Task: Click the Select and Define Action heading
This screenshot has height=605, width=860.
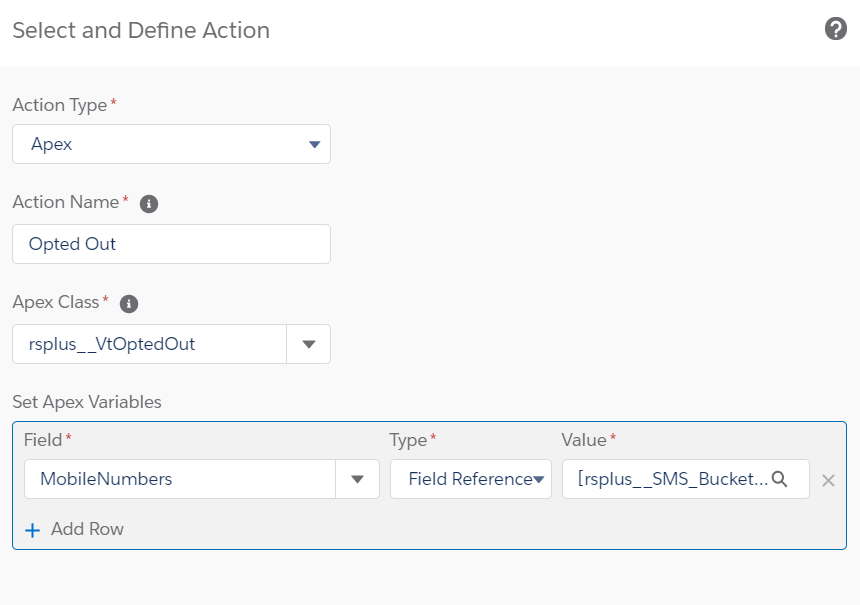Action: 141,30
